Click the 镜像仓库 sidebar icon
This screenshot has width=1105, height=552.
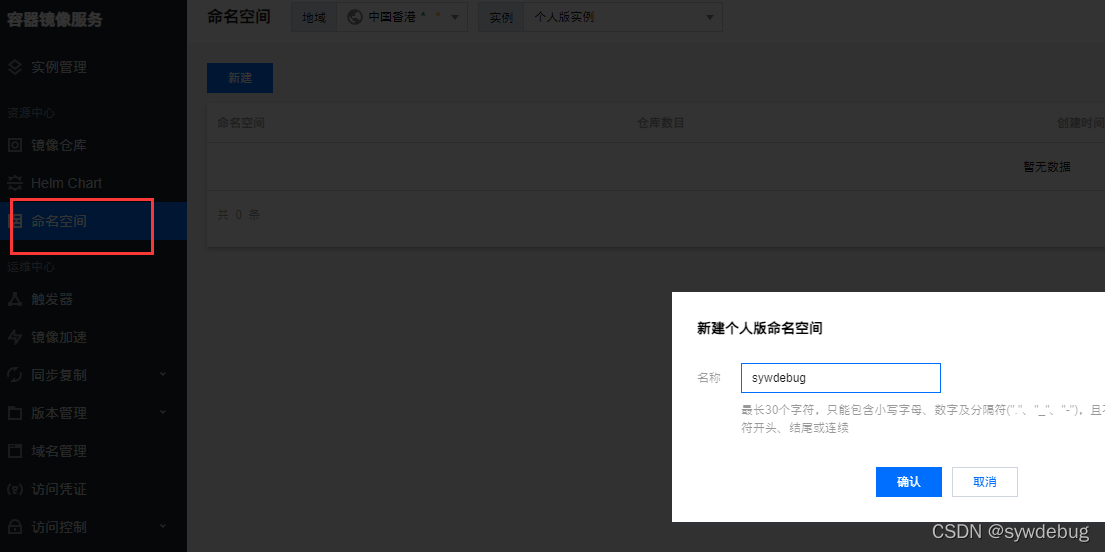(15, 145)
